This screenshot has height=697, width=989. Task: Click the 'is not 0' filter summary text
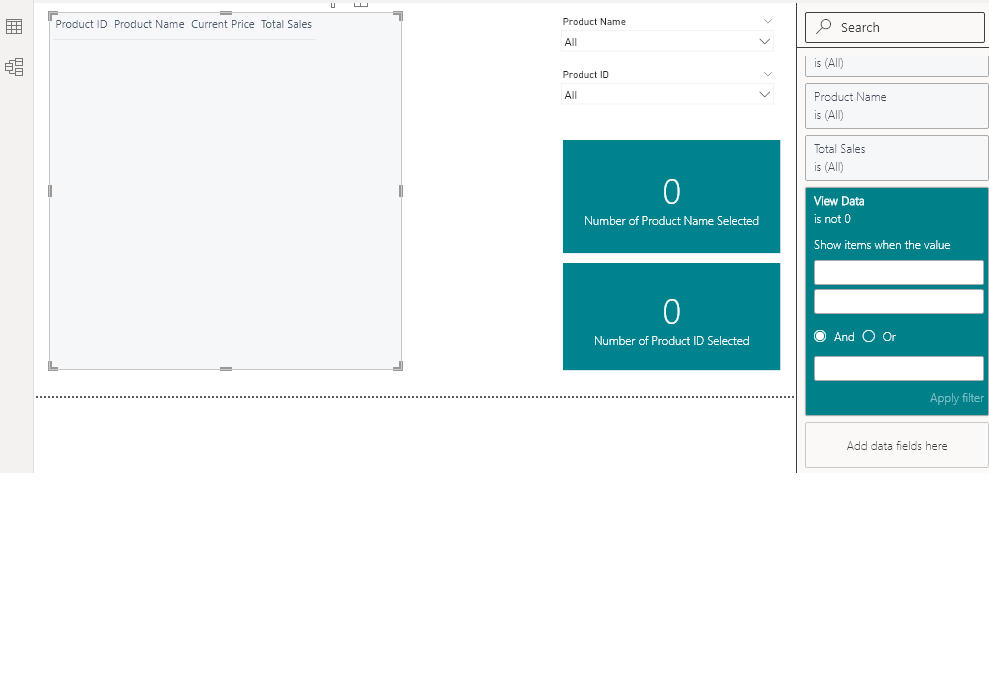click(x=832, y=219)
